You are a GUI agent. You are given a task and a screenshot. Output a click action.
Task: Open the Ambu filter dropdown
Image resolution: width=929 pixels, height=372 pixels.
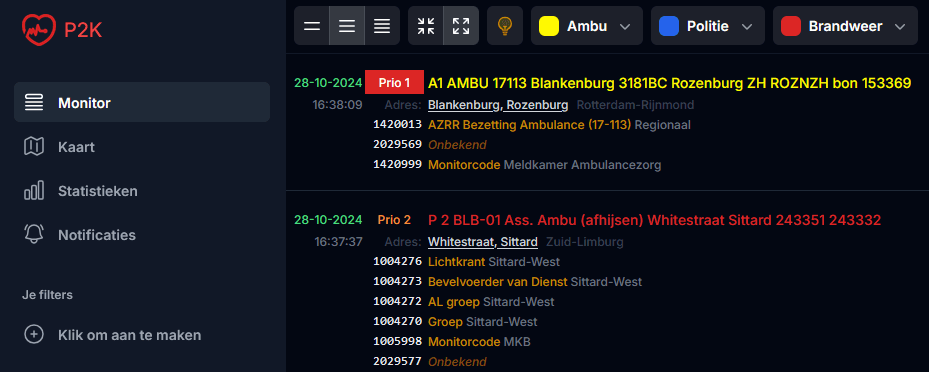587,26
